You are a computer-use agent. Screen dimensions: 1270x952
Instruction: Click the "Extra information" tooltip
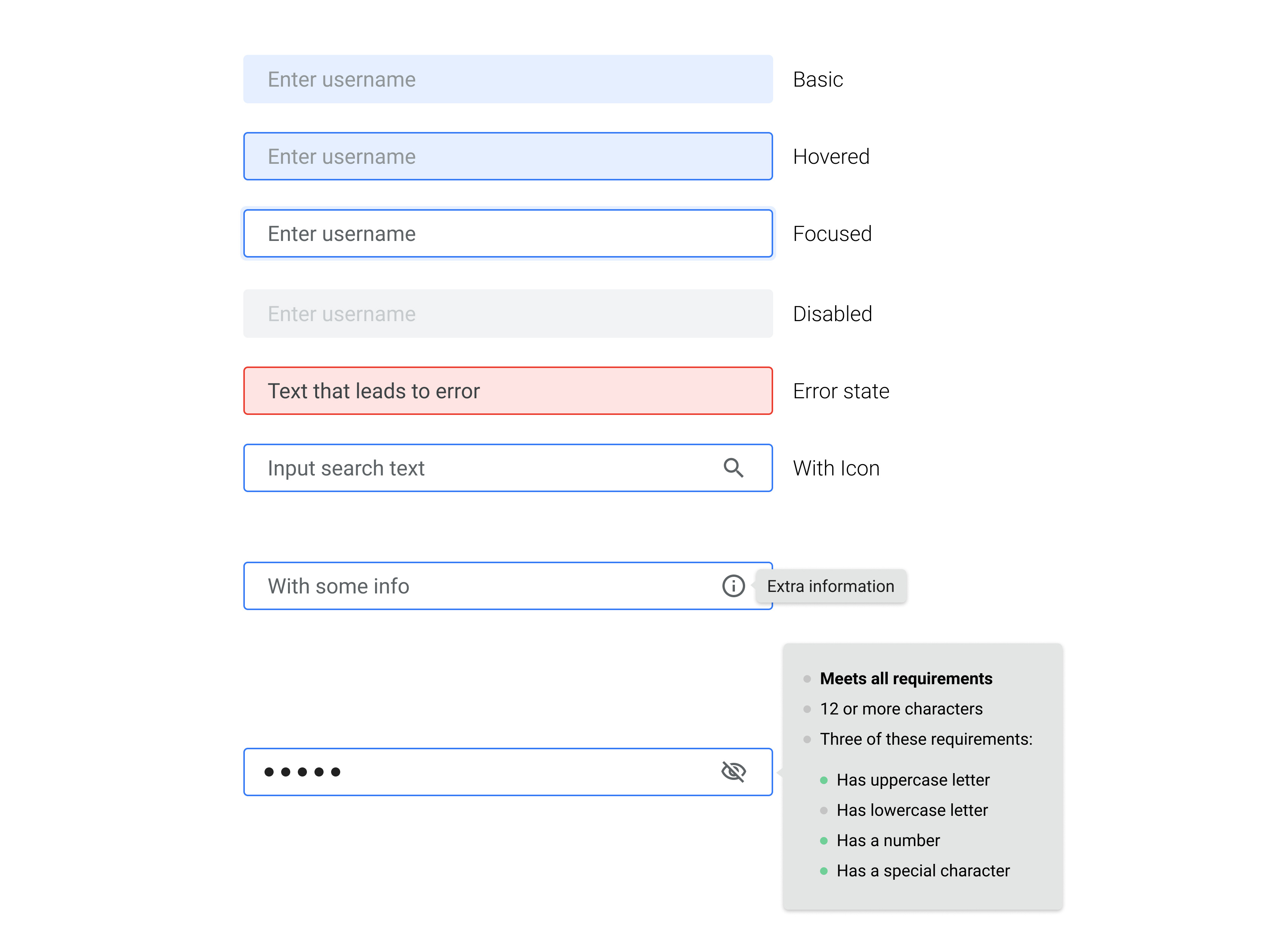tap(830, 586)
